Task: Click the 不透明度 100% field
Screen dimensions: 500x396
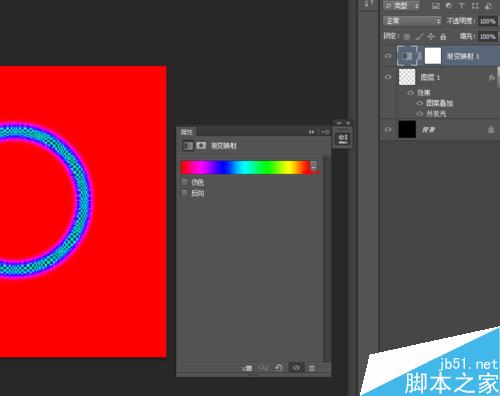Action: (488, 21)
